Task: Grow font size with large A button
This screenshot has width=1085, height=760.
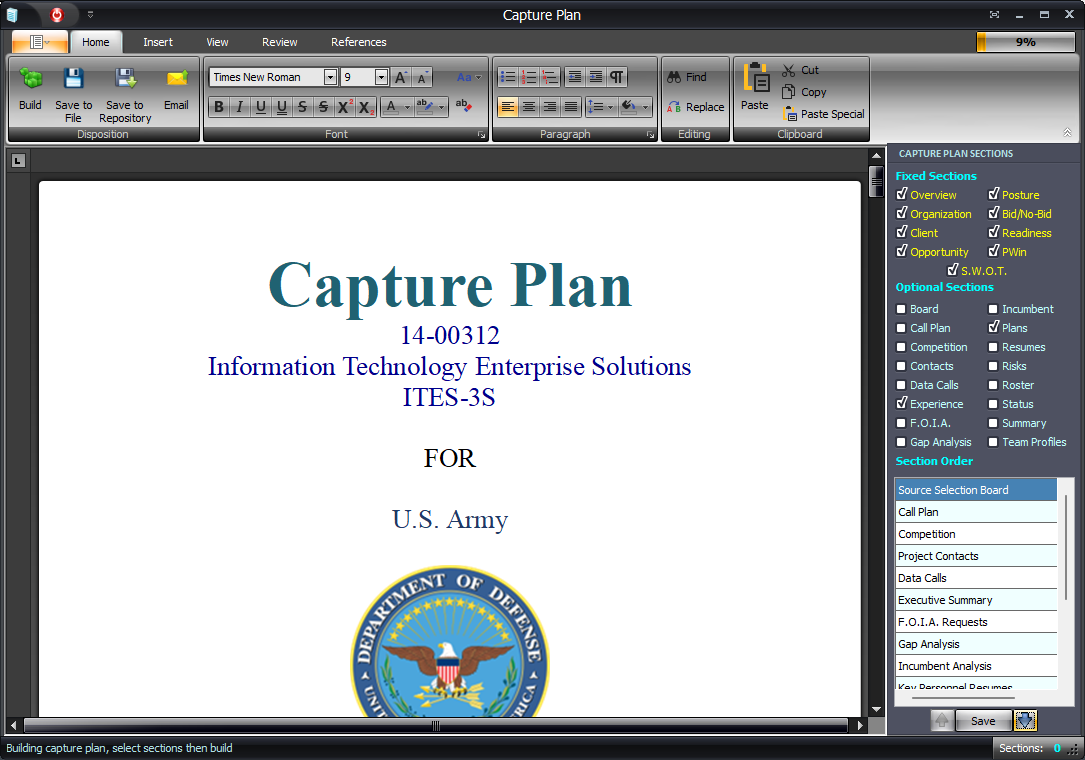Action: coord(401,77)
